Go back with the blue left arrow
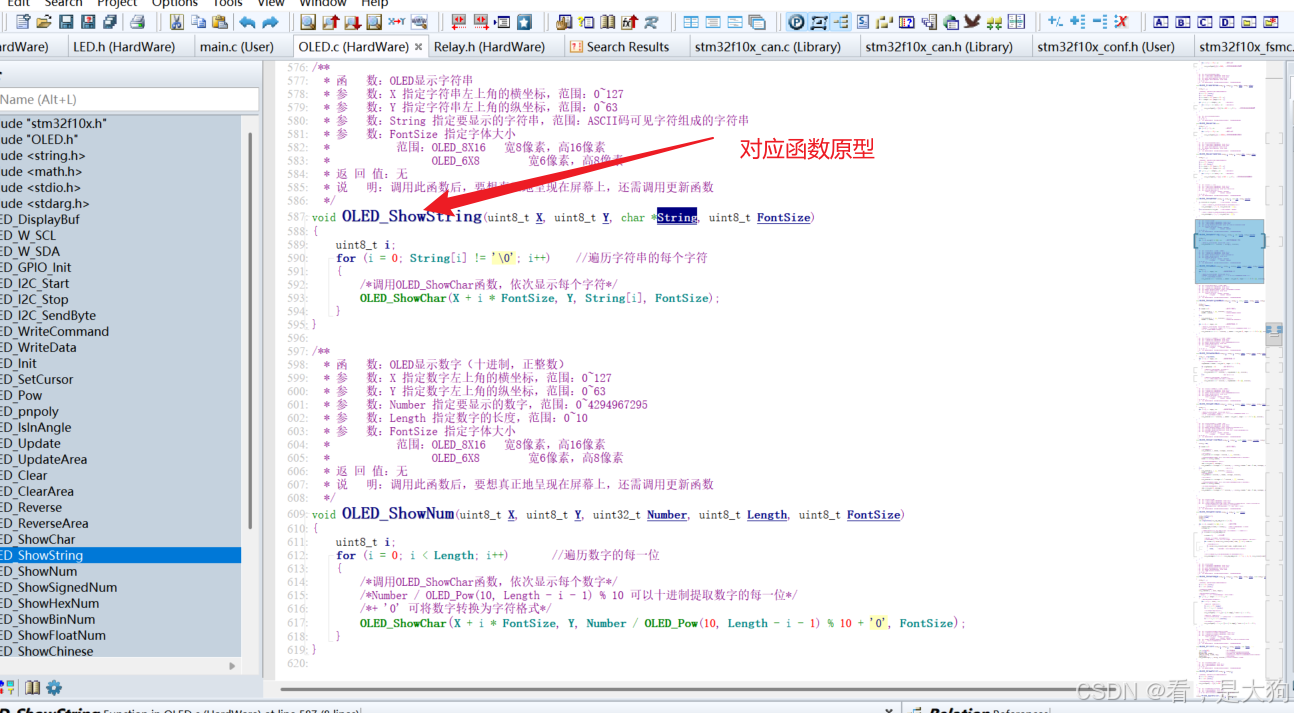This screenshot has height=713, width=1294. point(247,22)
